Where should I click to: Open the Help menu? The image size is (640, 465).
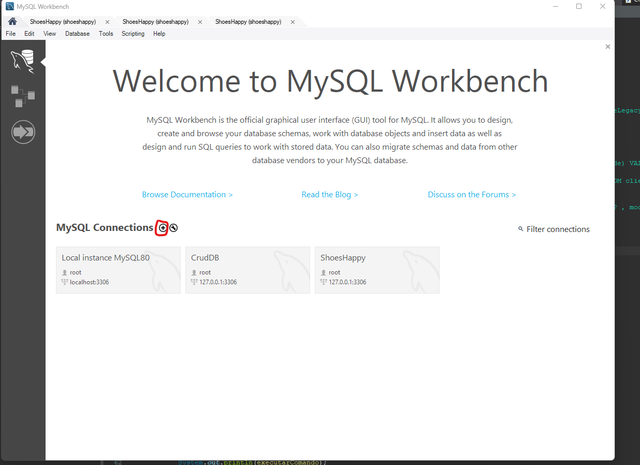coord(159,34)
